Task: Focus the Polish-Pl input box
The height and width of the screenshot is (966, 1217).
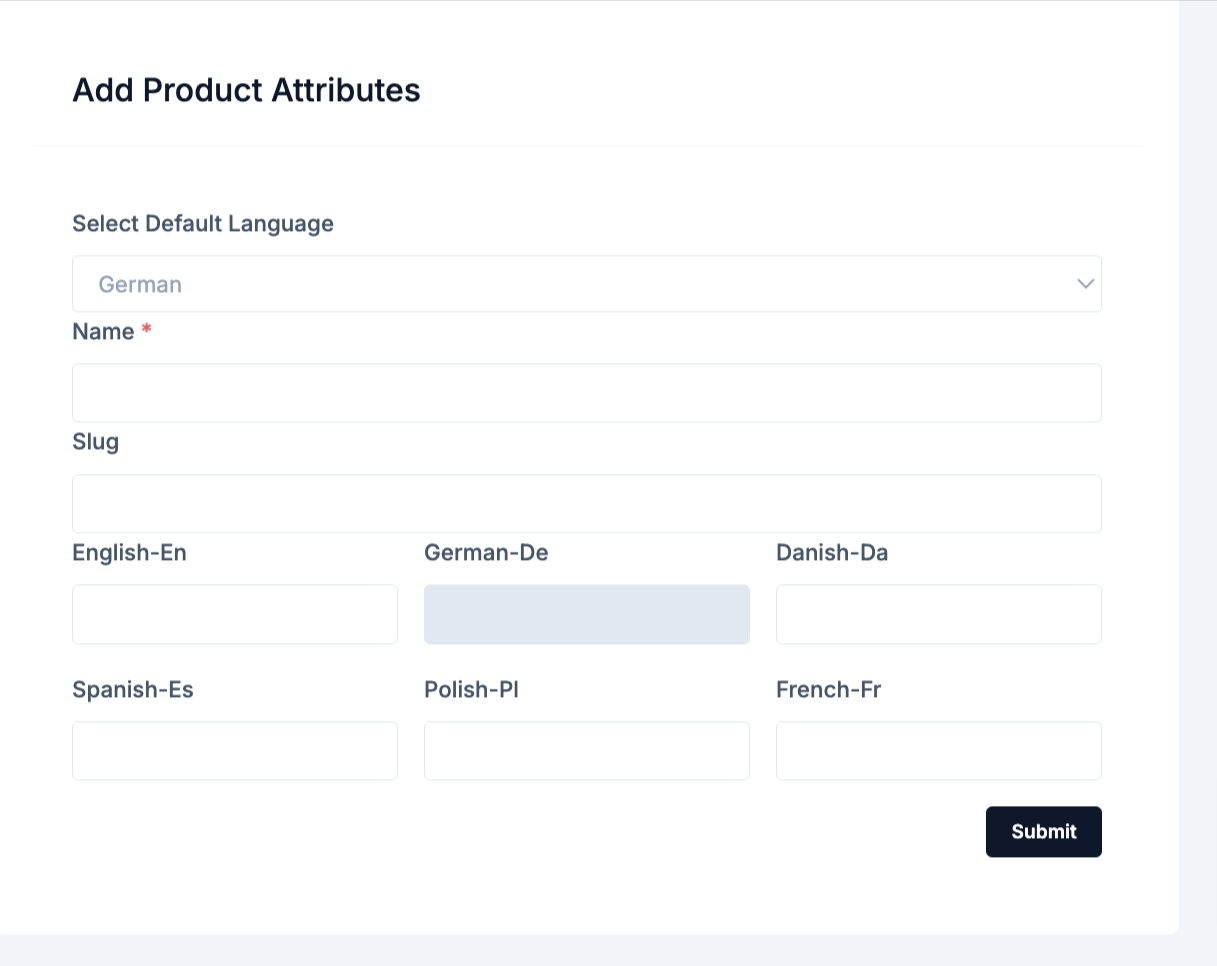Action: (x=587, y=751)
